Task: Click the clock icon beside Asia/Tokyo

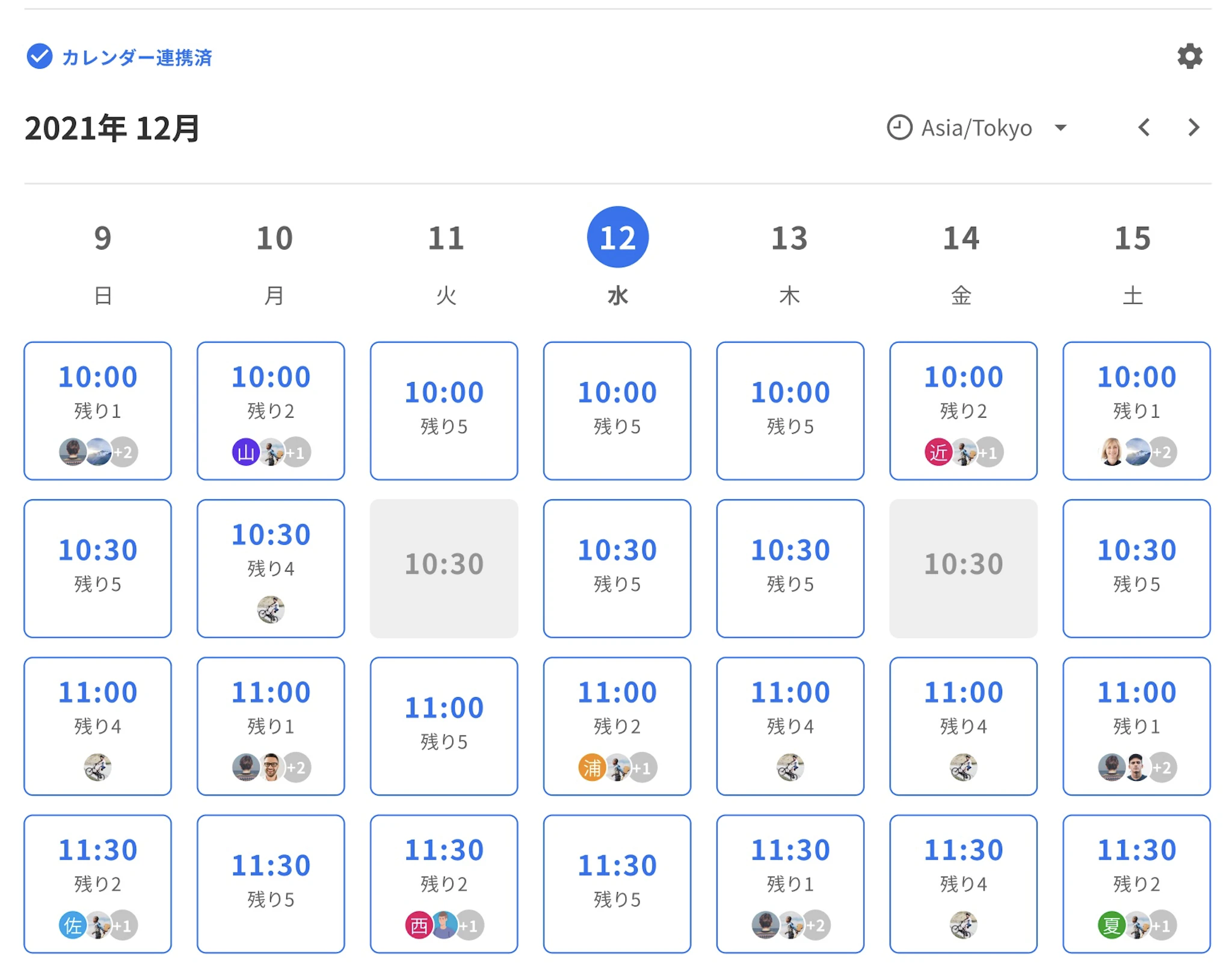Action: tap(899, 128)
